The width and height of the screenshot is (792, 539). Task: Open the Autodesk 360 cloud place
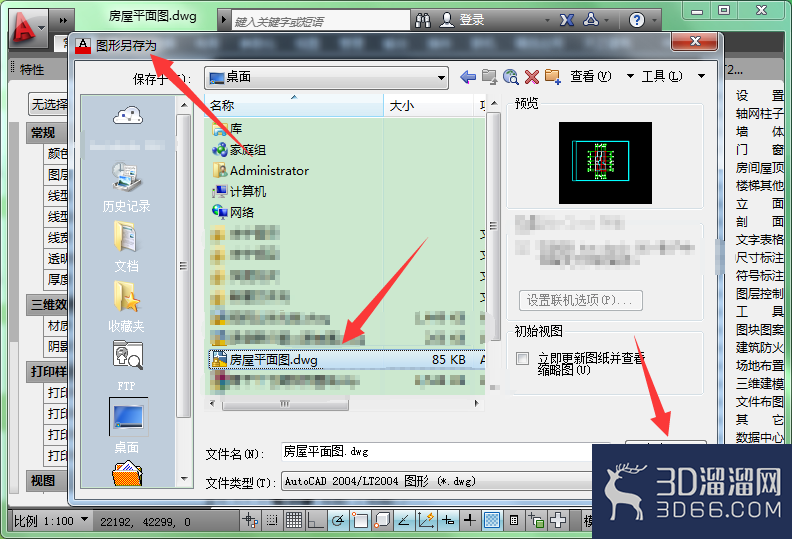coord(127,116)
